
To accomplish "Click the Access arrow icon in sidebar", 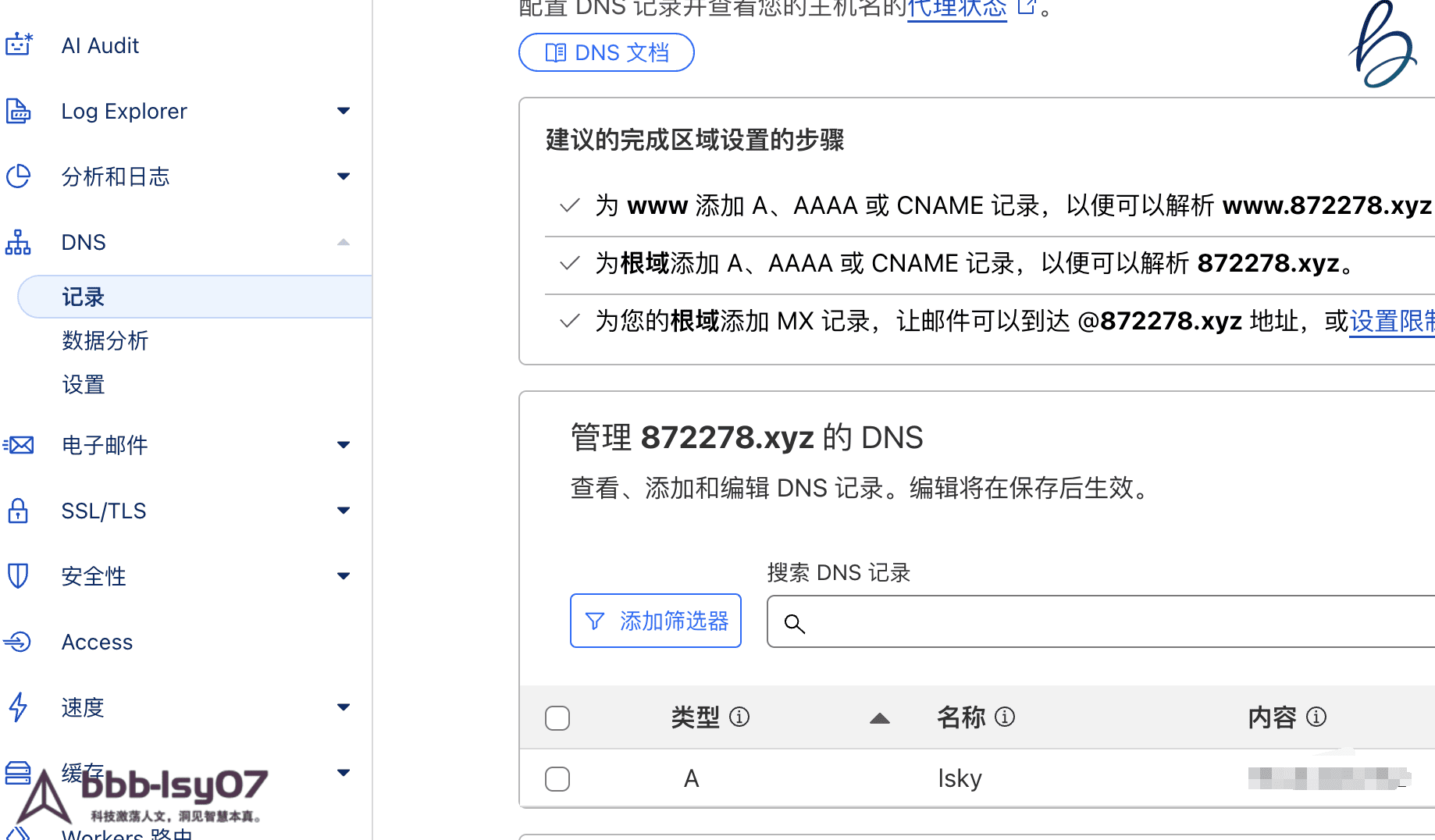I will [19, 642].
